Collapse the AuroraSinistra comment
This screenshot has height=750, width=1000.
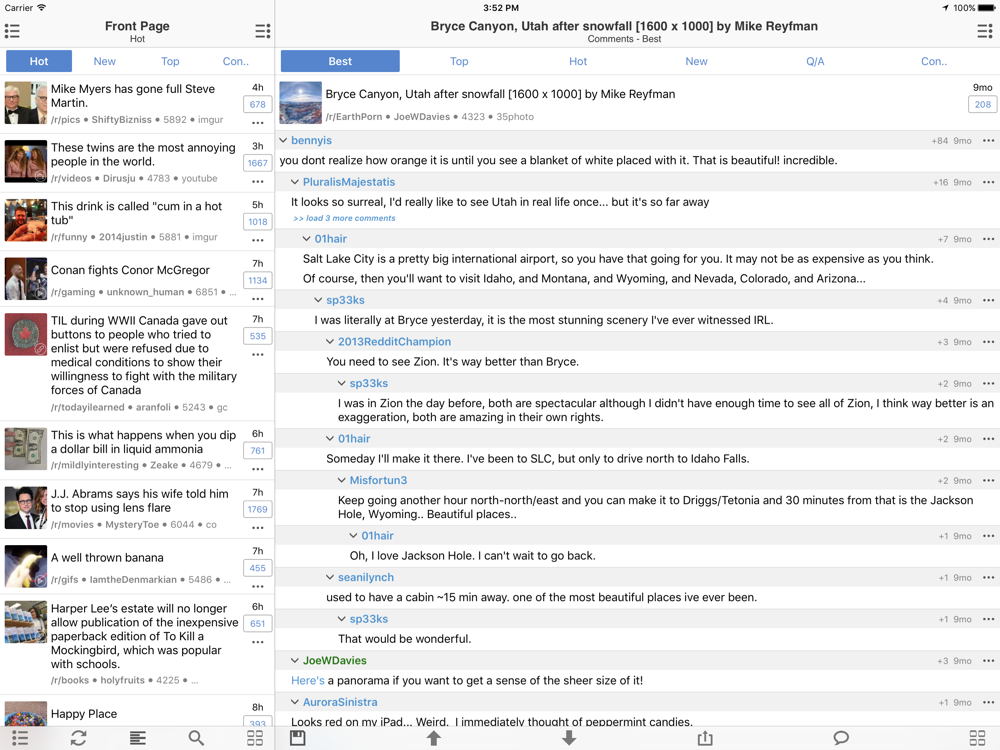pos(295,702)
